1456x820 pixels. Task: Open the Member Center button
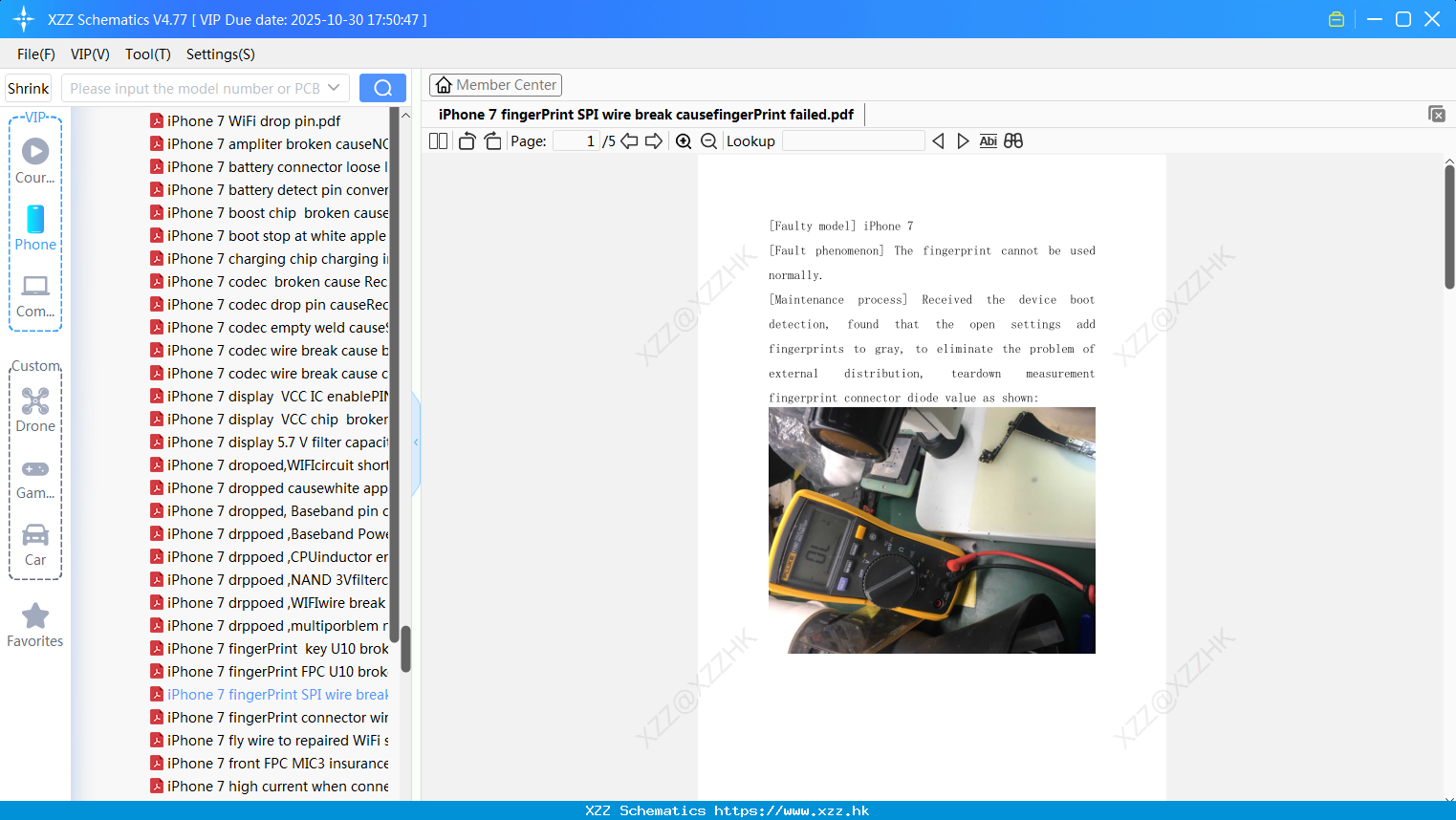coord(495,85)
